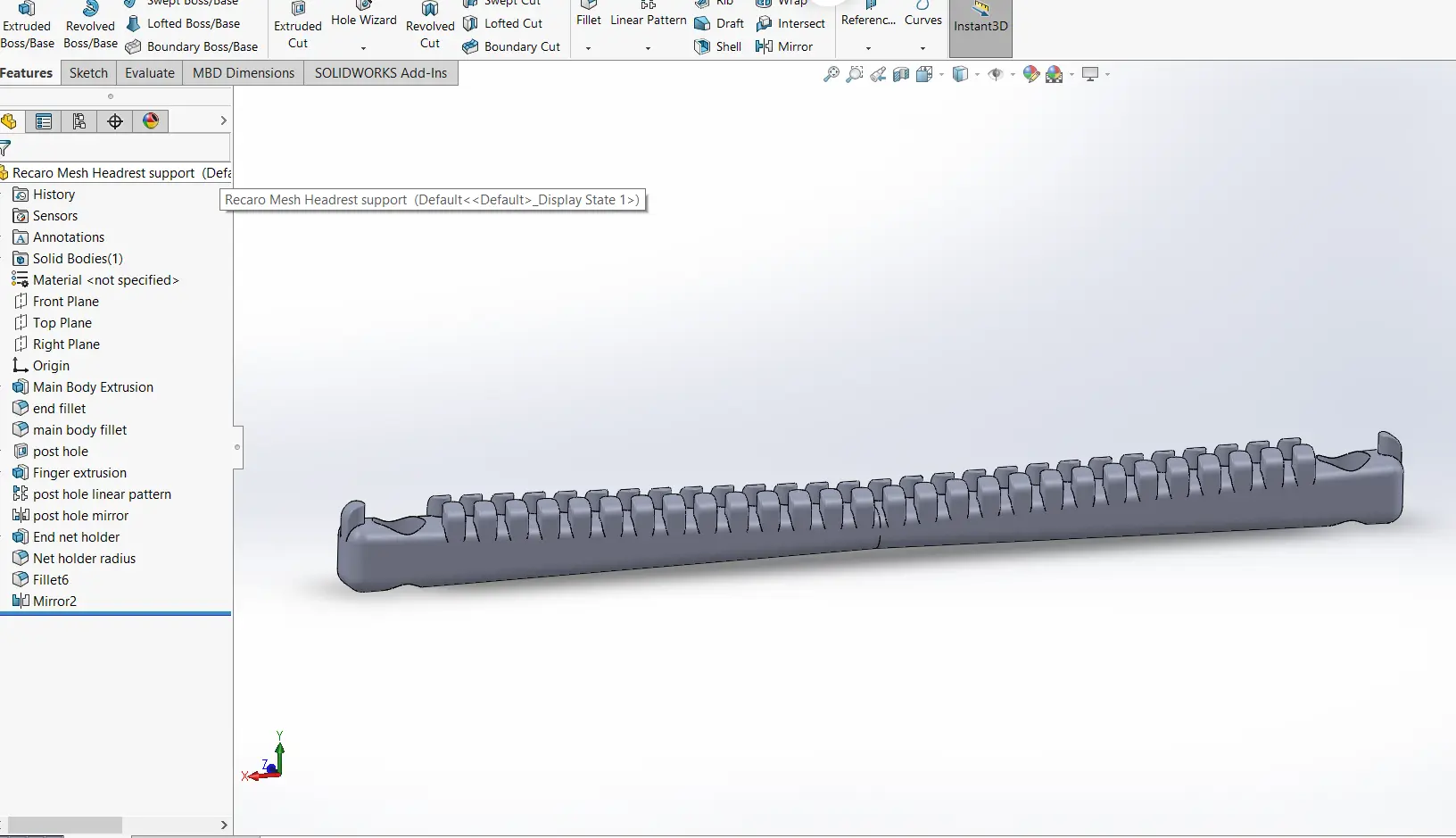Open the Hole Wizard dropdown arrow

[363, 48]
